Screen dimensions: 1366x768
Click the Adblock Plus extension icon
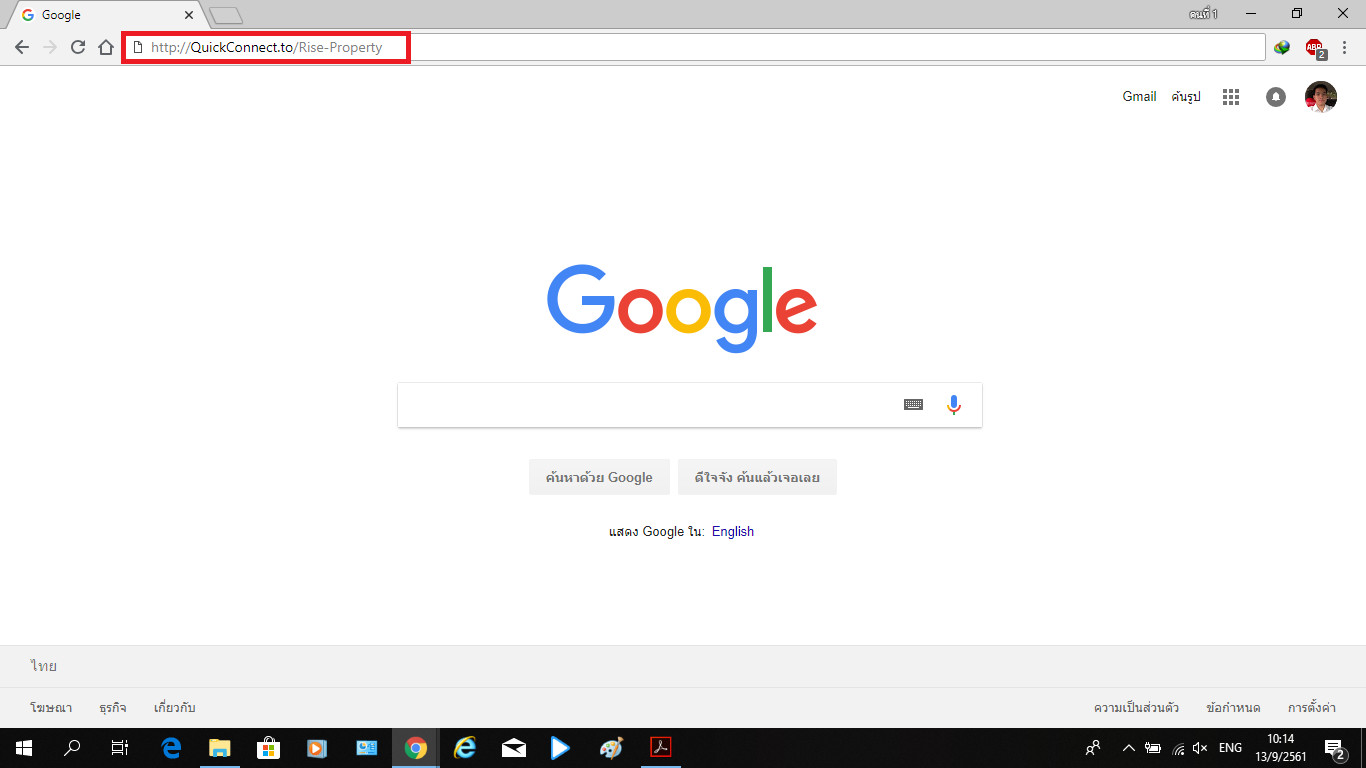pos(1314,47)
